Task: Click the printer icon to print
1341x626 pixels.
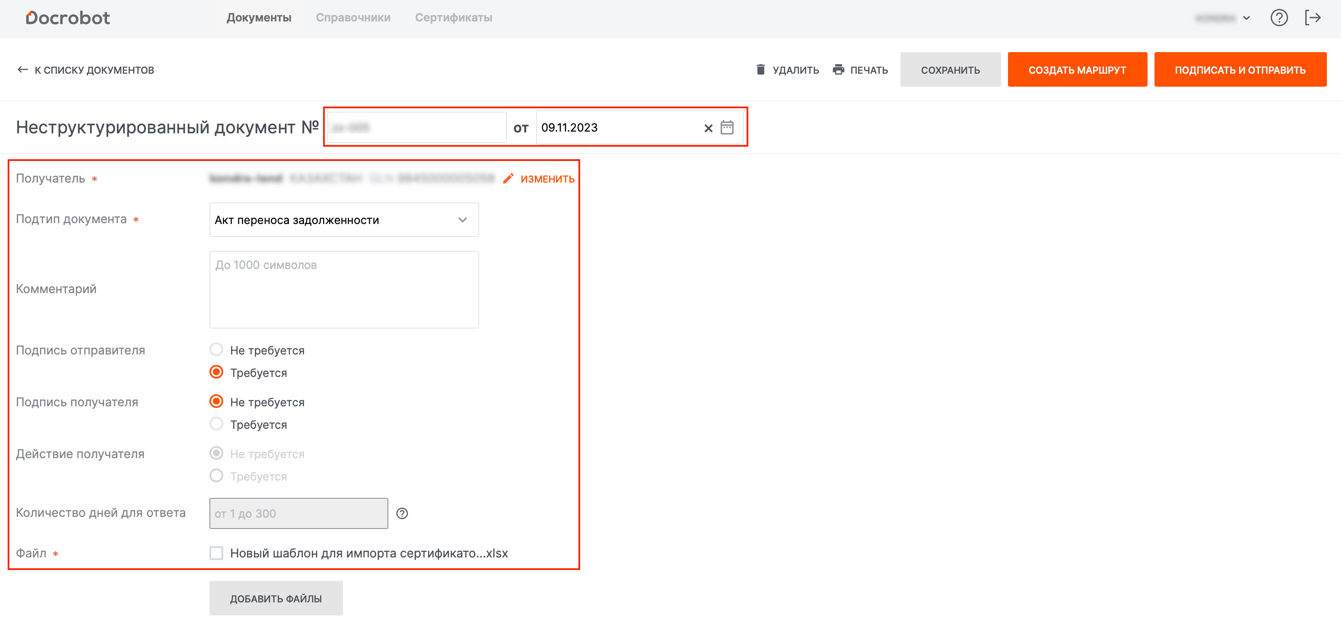Action: (838, 70)
